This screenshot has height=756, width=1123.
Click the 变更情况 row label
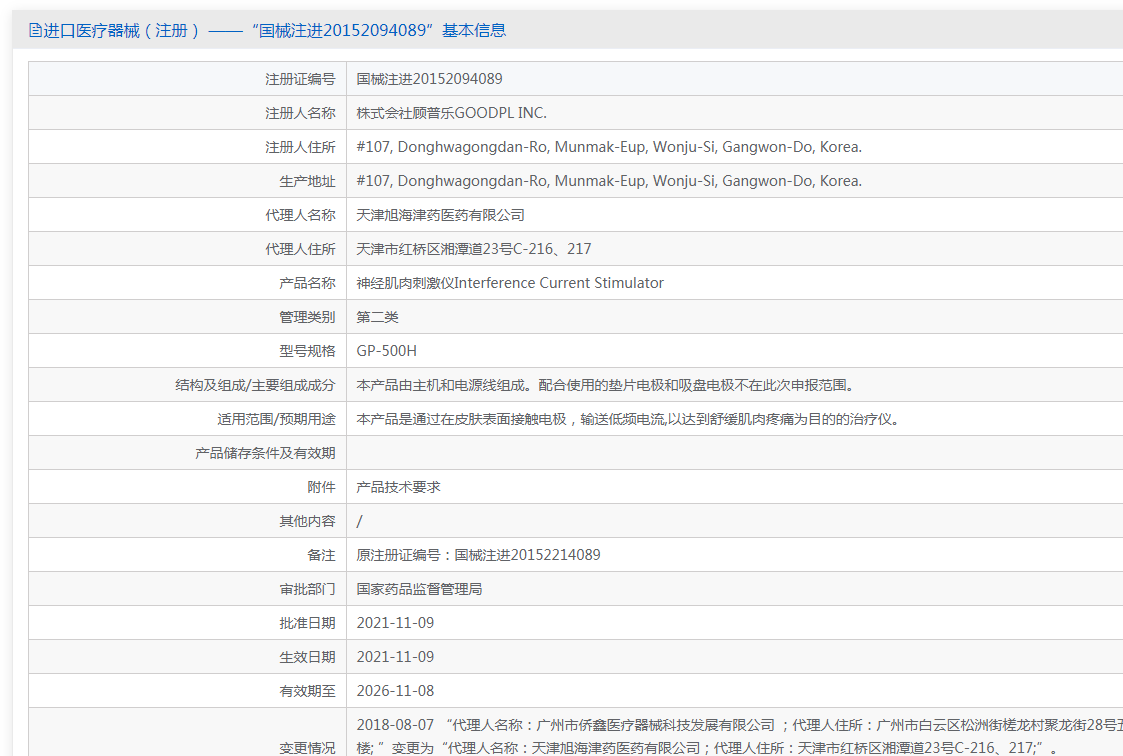click(x=307, y=747)
